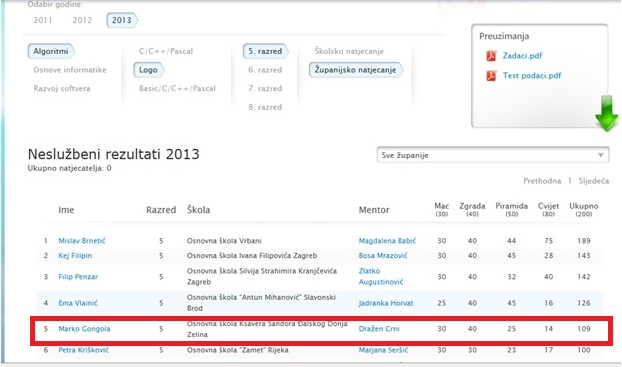This screenshot has height=367, width=622.
Task: Open the Sve županije dropdown
Action: [x=493, y=155]
